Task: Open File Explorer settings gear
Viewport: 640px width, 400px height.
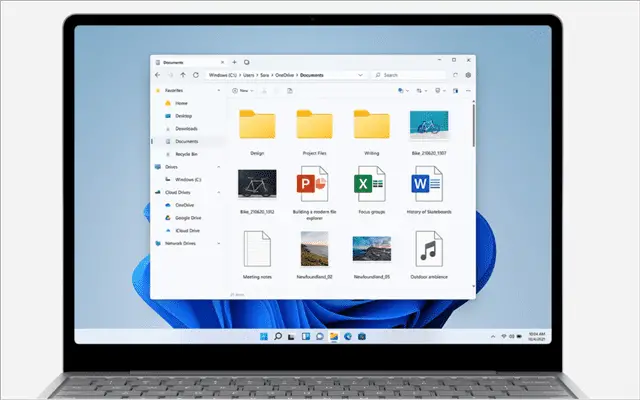Action: (468, 75)
